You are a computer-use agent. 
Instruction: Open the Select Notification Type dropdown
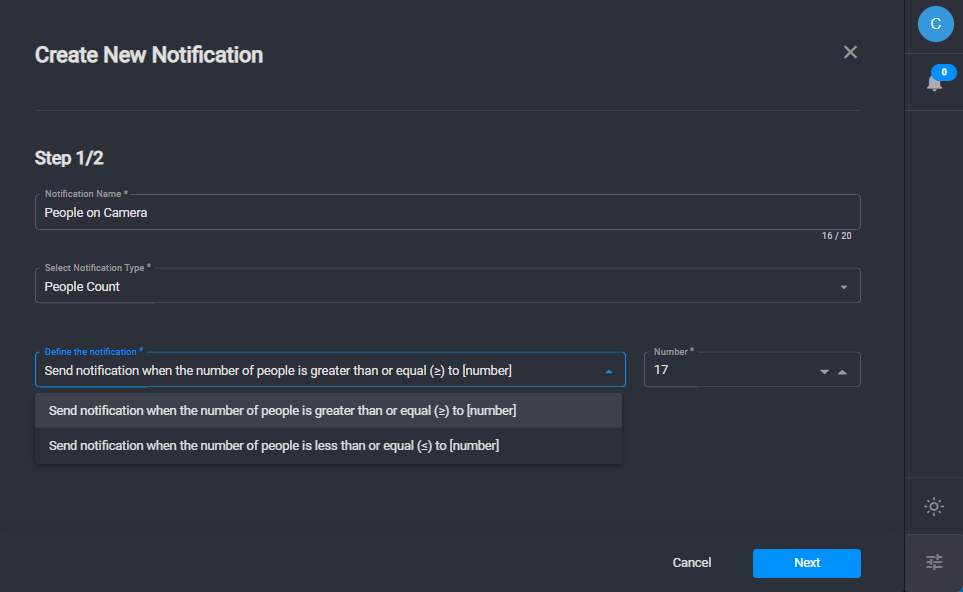click(x=448, y=286)
